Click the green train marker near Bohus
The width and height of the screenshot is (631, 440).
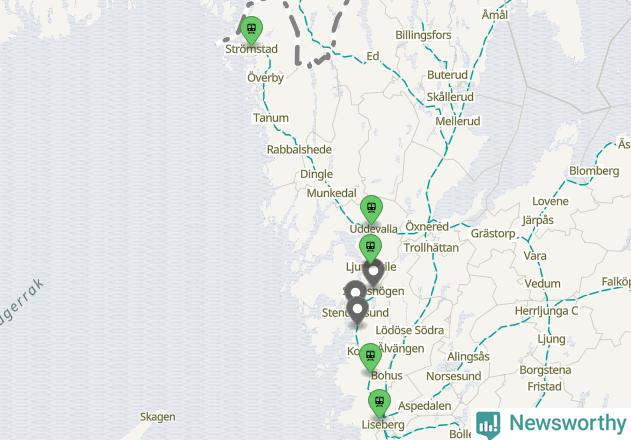point(370,357)
